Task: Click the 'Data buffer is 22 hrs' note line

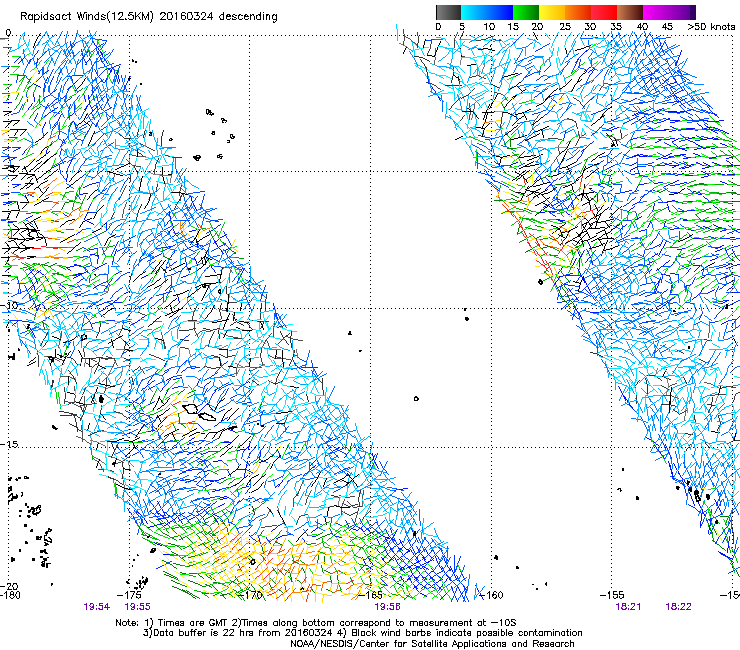Action: 362,633
